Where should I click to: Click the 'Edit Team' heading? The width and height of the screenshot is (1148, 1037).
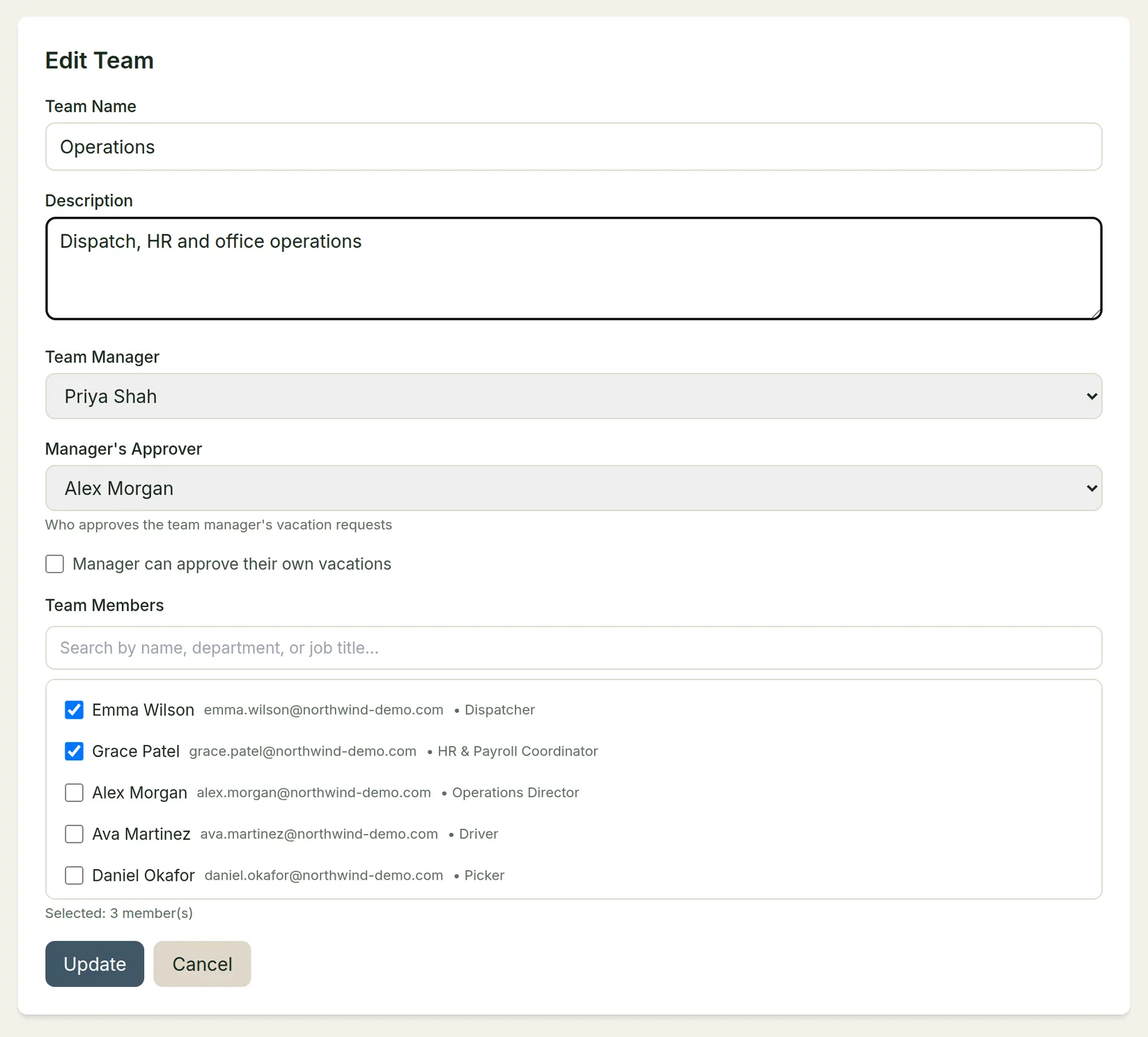coord(100,61)
